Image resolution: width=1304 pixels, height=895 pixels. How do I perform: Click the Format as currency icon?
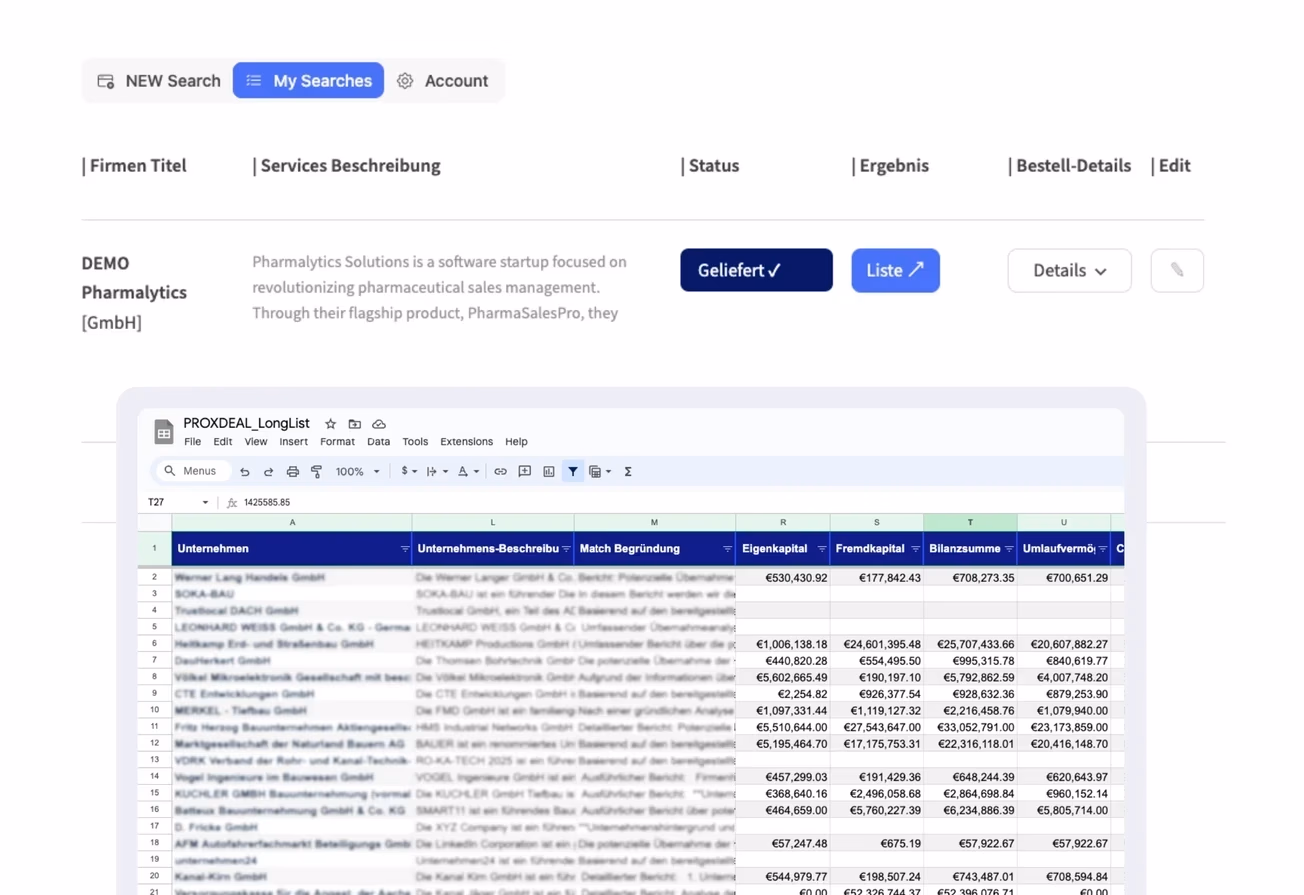pos(402,471)
